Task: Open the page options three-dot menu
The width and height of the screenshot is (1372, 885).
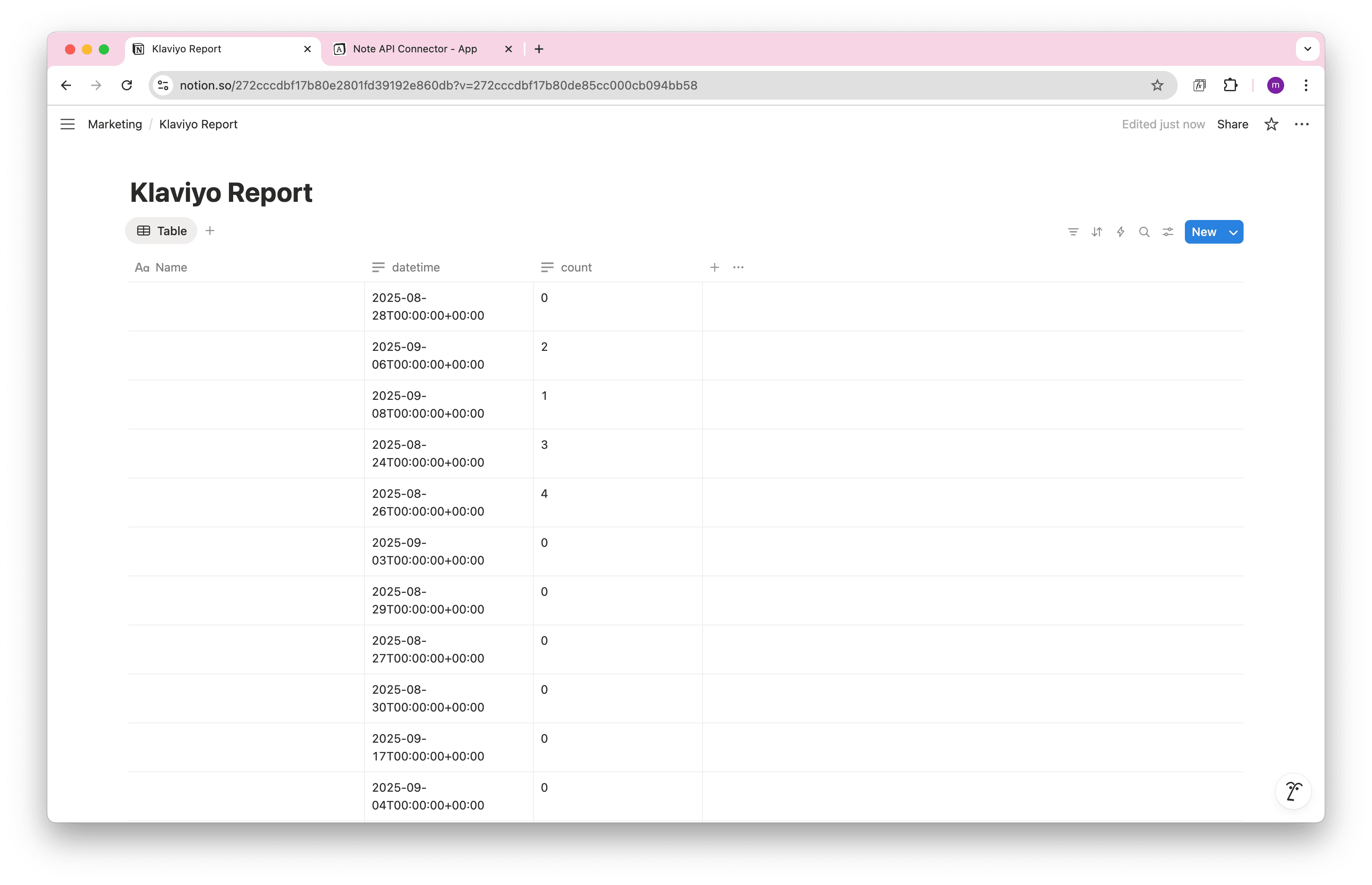Action: (1302, 124)
